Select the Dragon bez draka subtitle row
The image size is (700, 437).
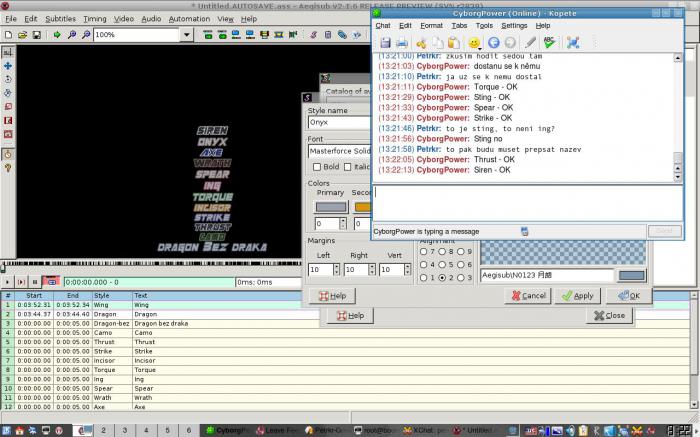click(x=346, y=324)
